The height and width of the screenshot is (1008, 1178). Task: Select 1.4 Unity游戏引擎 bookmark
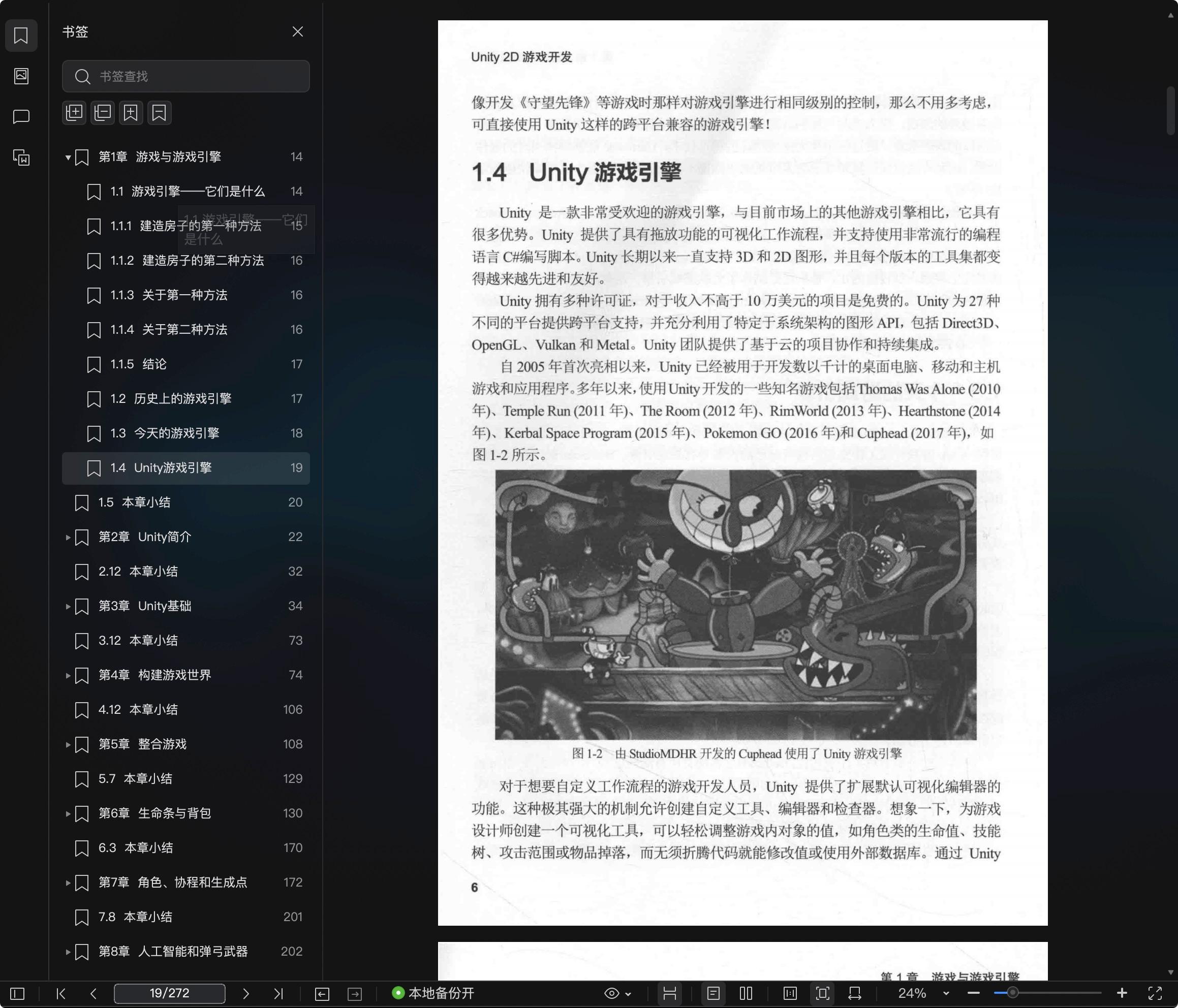(186, 468)
